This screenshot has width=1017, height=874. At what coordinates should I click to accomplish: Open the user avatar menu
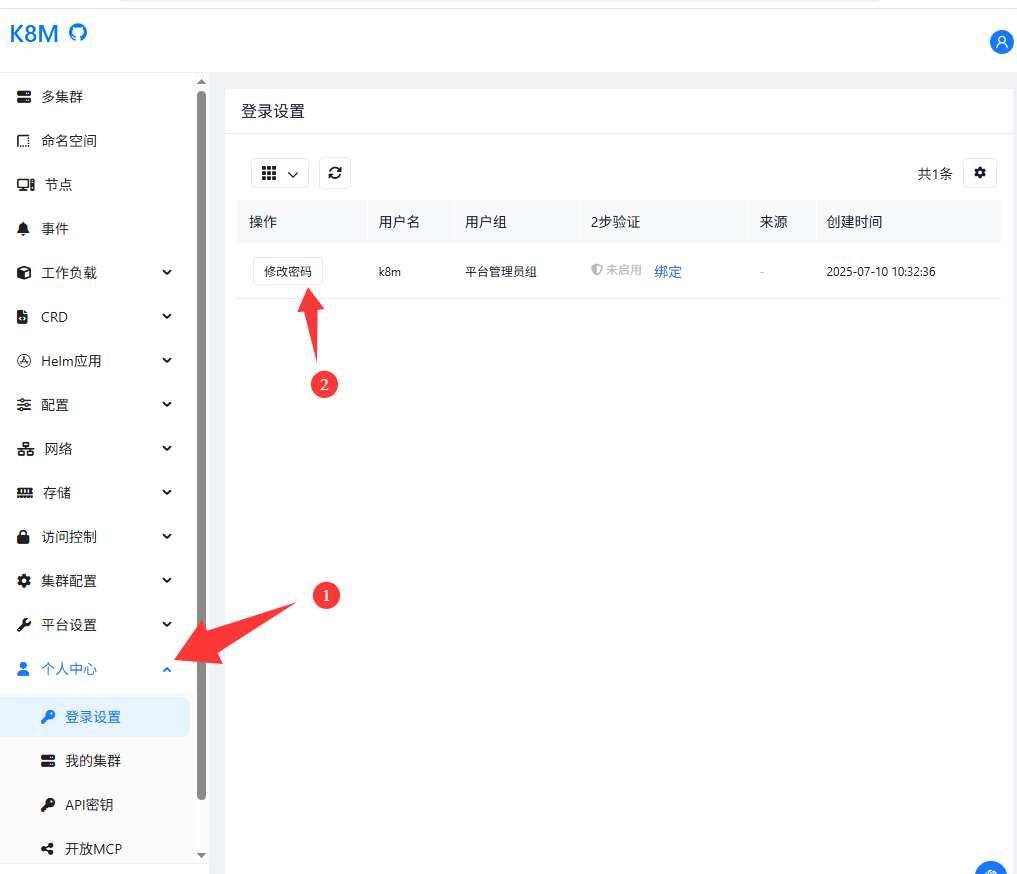point(1001,42)
